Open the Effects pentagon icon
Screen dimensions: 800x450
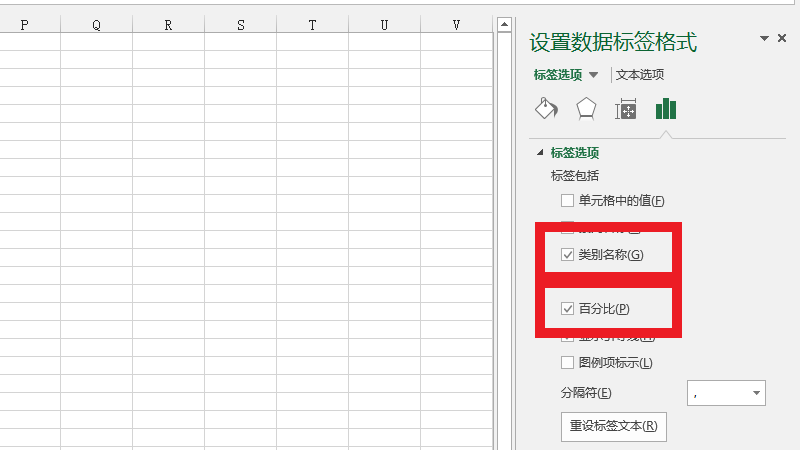point(586,109)
